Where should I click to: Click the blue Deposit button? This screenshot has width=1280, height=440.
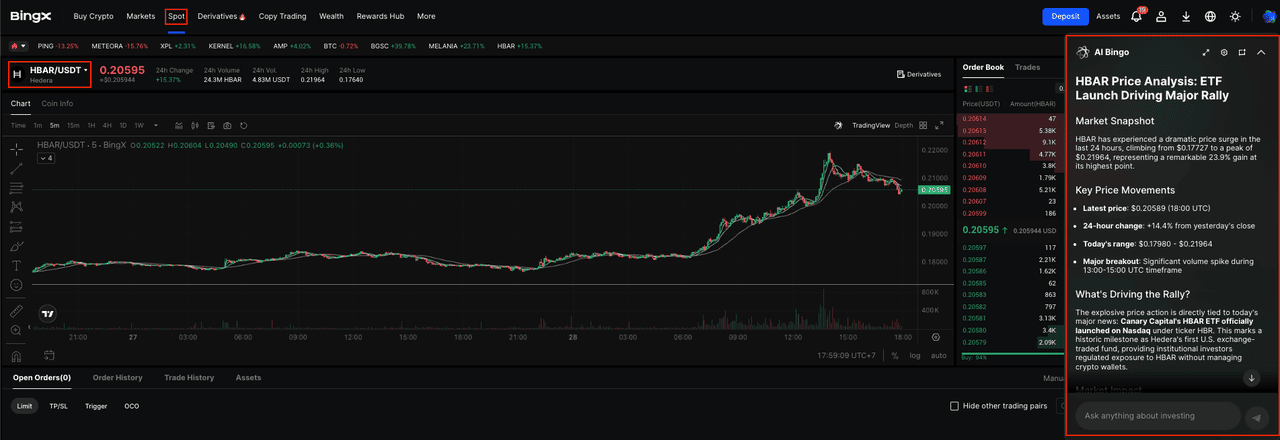(1065, 16)
